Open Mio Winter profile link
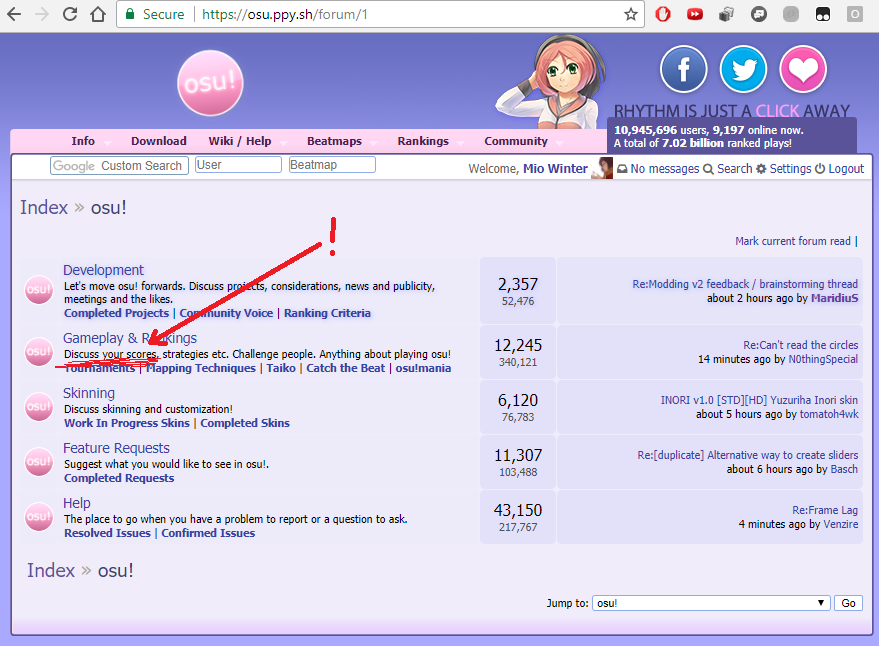 [x=555, y=168]
